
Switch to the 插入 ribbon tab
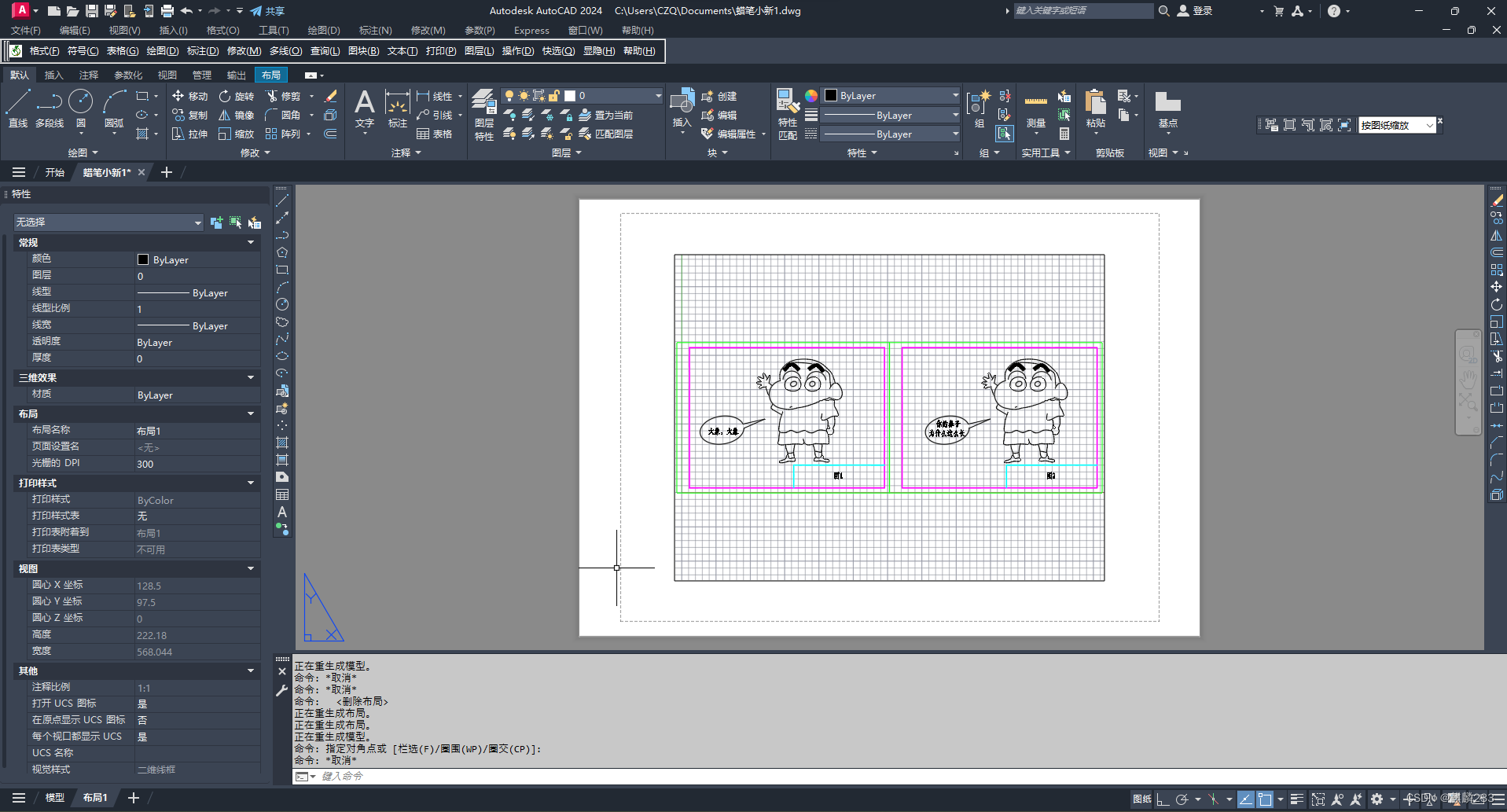click(x=54, y=75)
